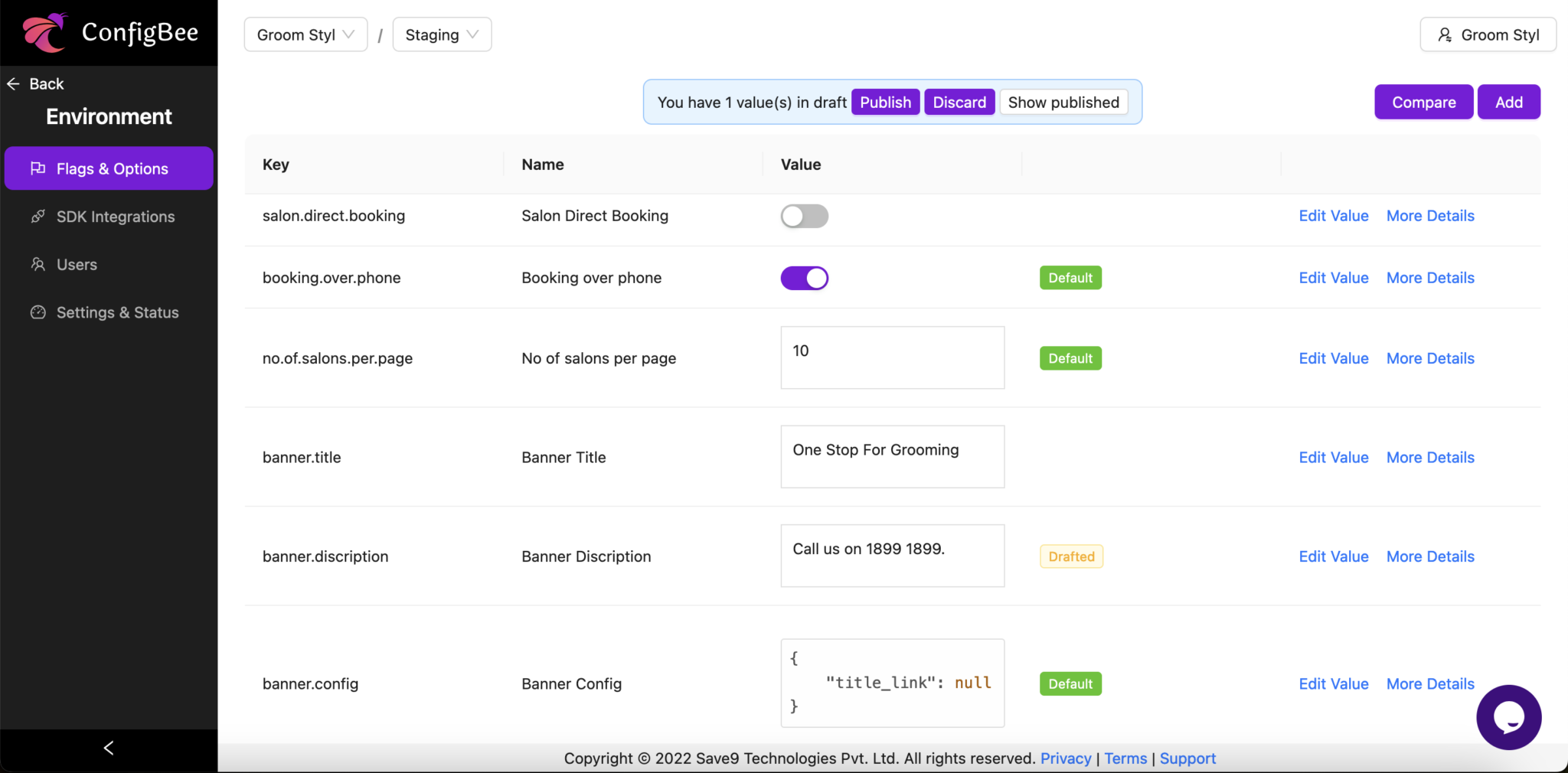Select Flags & Options in sidebar
This screenshot has width=1568, height=773.
coord(111,168)
